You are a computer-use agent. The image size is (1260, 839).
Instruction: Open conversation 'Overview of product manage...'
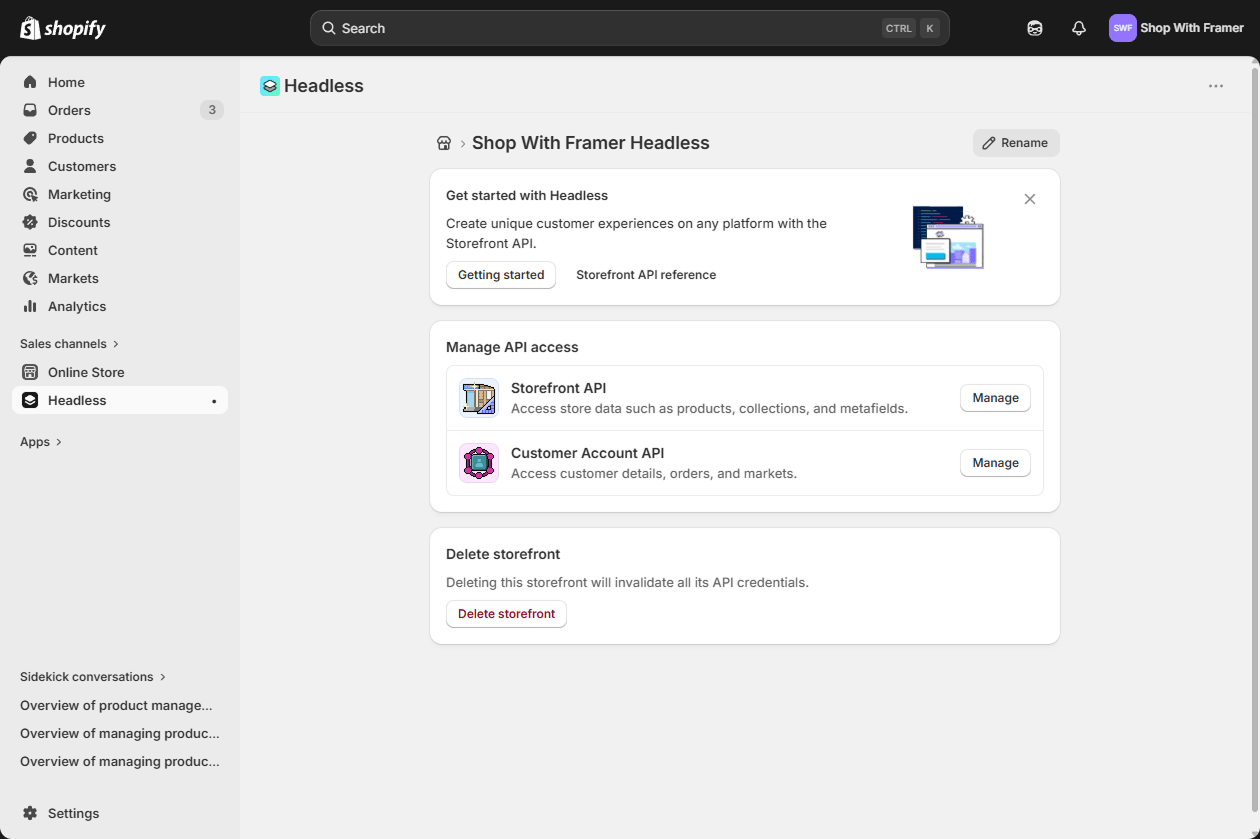point(116,705)
